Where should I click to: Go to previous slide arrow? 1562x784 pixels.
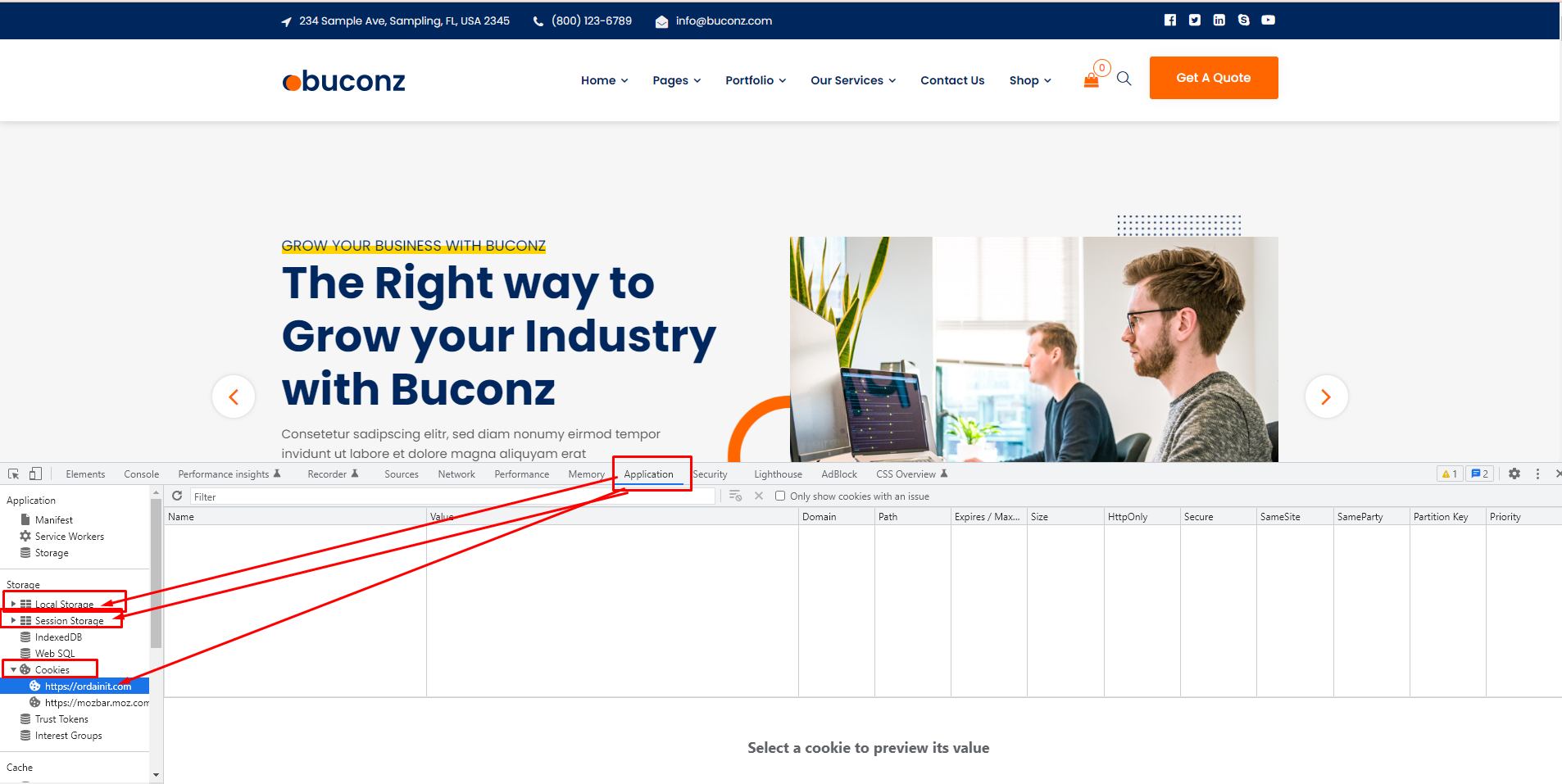click(x=234, y=397)
